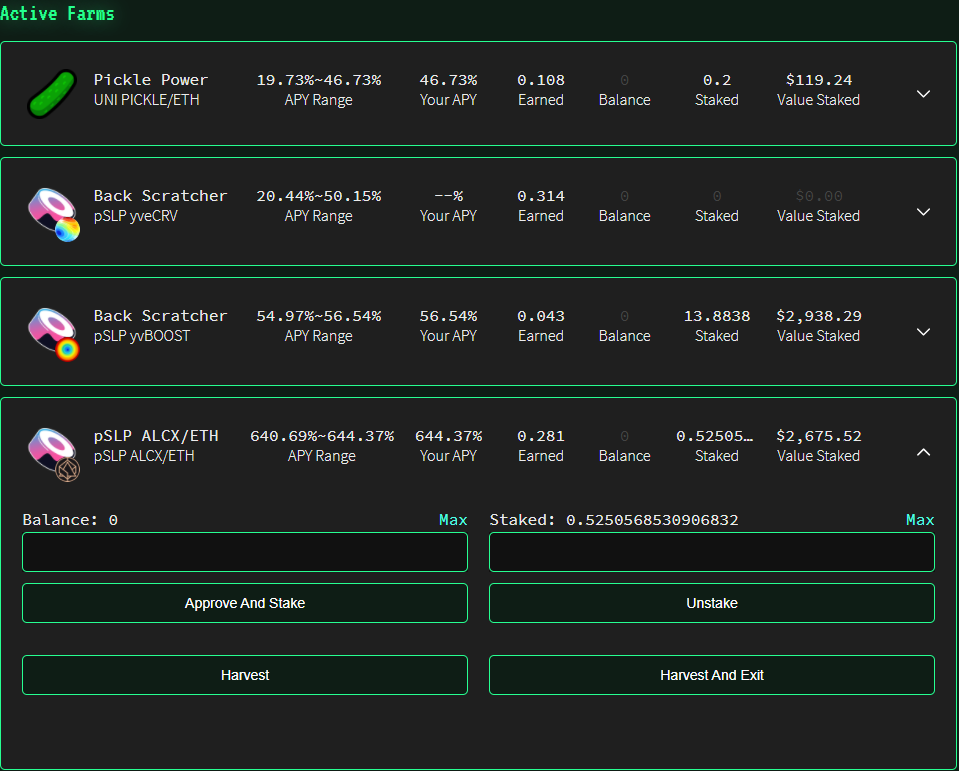Click the Unstake button
The image size is (959, 771).
click(x=712, y=603)
